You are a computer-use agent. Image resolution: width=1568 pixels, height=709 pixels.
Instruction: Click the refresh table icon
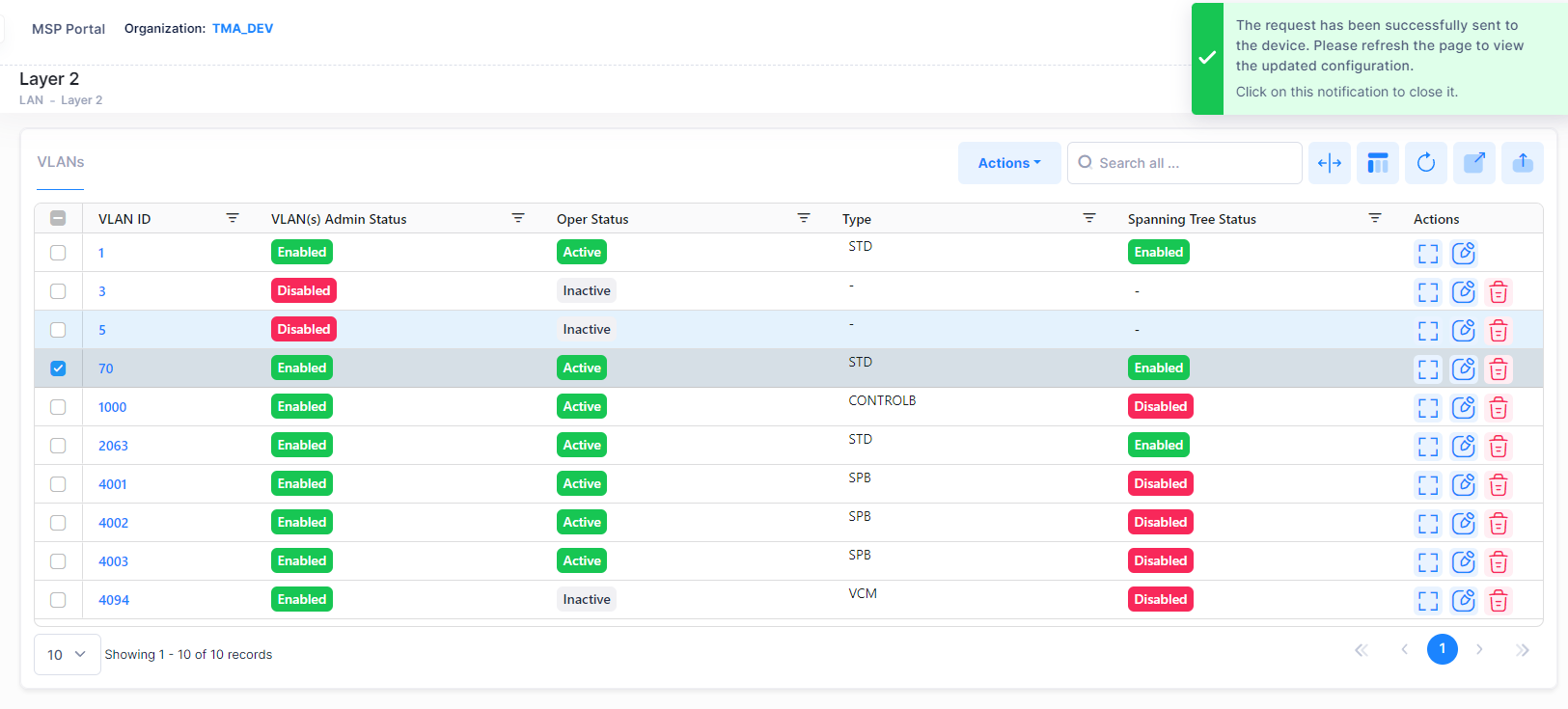point(1426,163)
